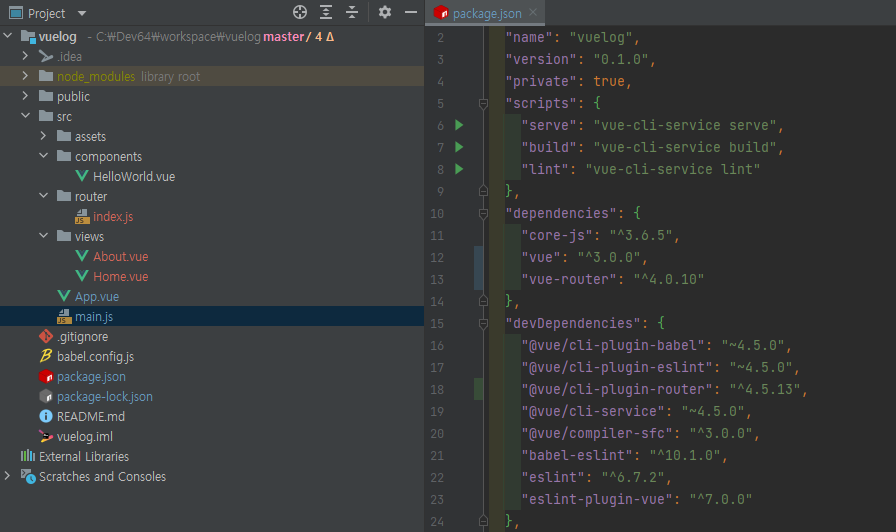
Task: Open Home.vue in views
Action: click(121, 277)
